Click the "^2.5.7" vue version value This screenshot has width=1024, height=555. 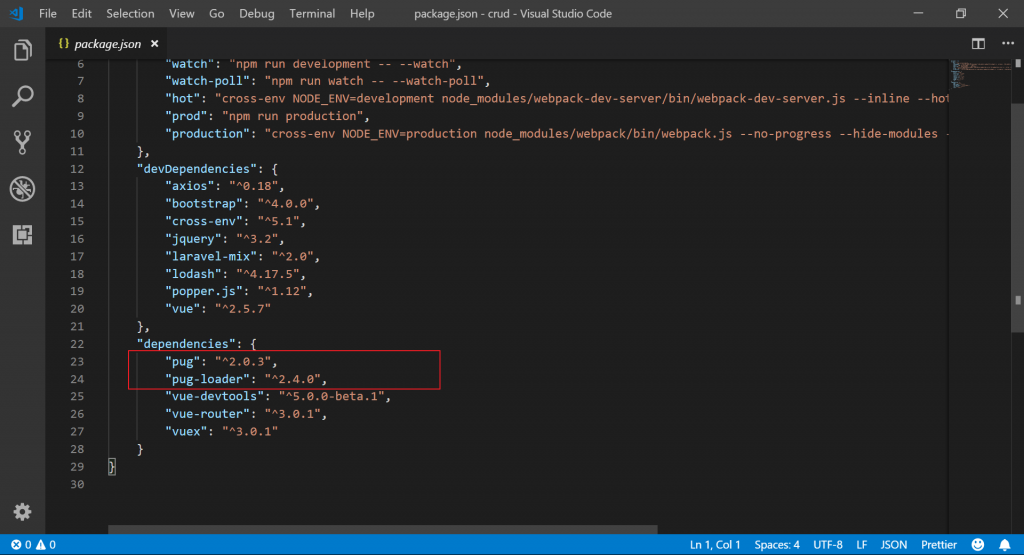click(243, 309)
